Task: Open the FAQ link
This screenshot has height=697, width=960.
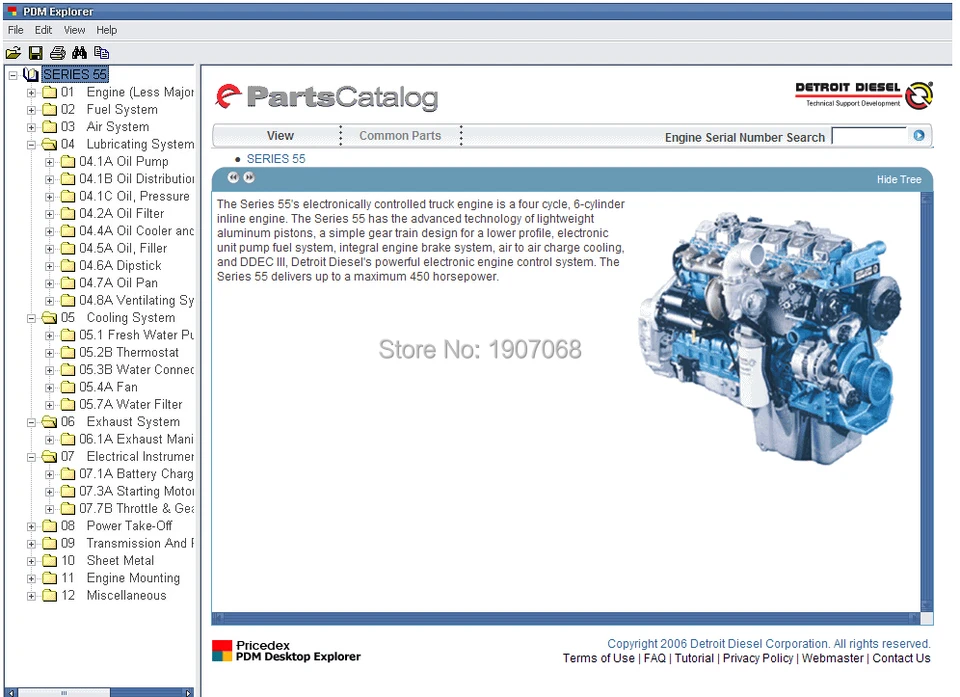Action: [x=654, y=658]
